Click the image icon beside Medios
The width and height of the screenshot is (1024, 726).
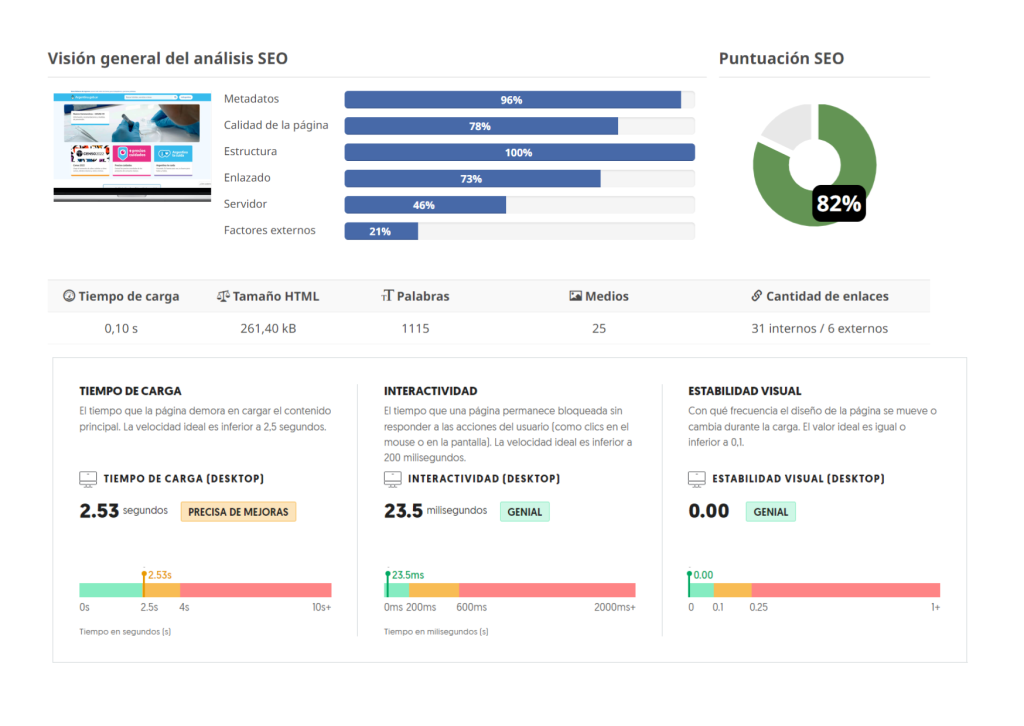pyautogui.click(x=575, y=296)
